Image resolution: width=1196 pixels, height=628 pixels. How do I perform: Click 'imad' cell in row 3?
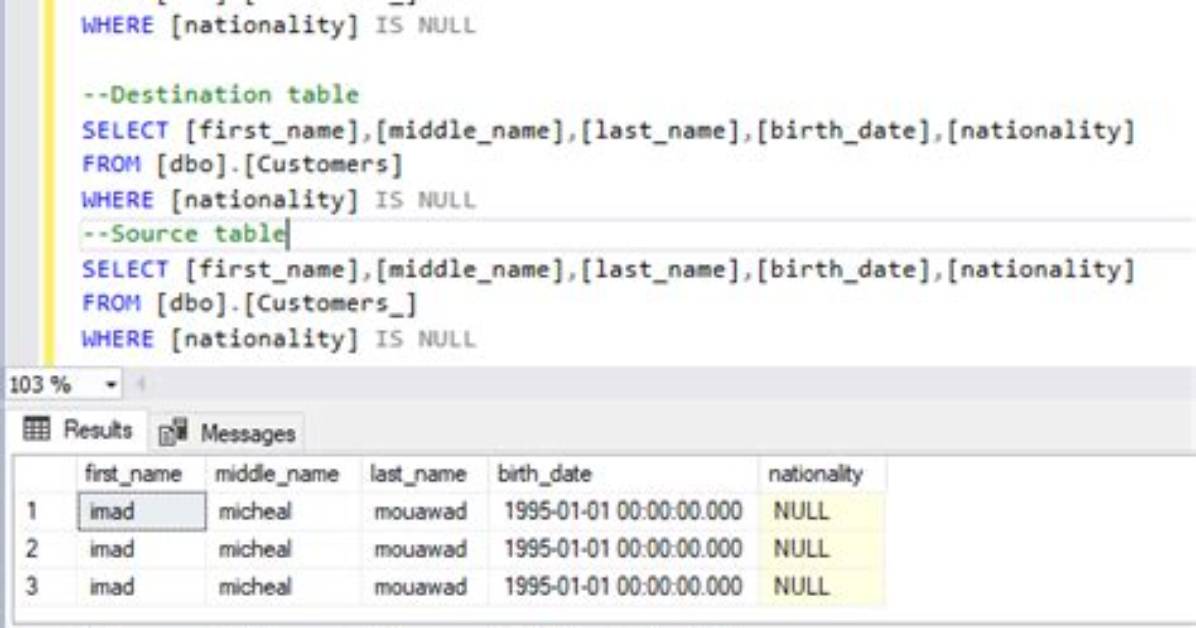pyautogui.click(x=141, y=586)
